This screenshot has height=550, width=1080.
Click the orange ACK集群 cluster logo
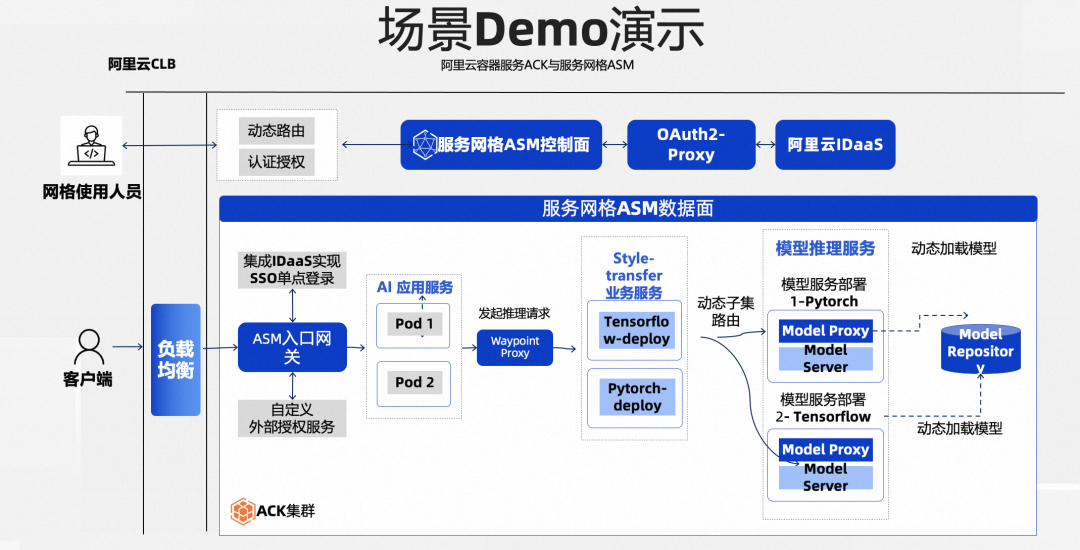coord(242,511)
